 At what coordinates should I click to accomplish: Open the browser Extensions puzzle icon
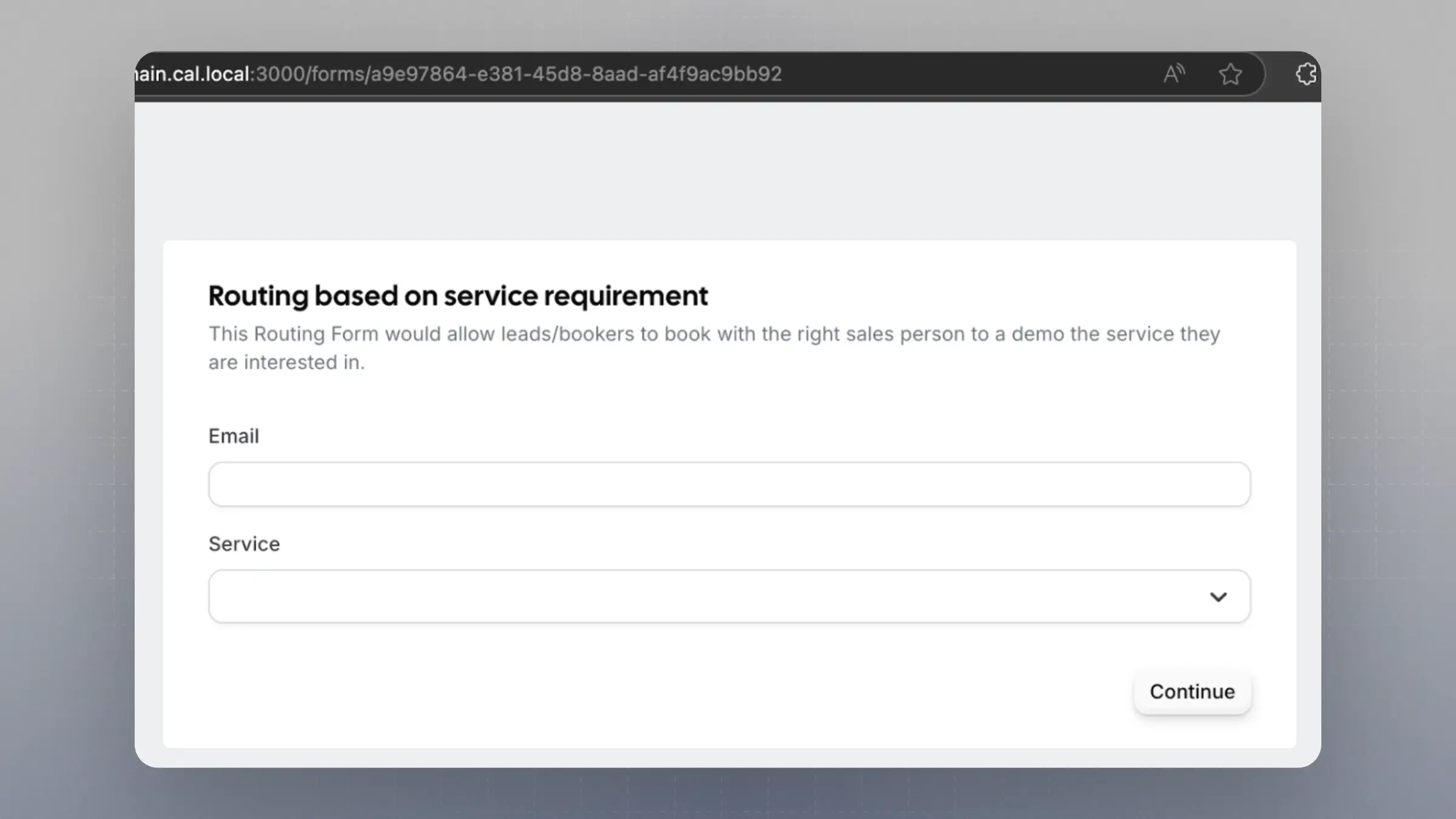pos(1306,74)
